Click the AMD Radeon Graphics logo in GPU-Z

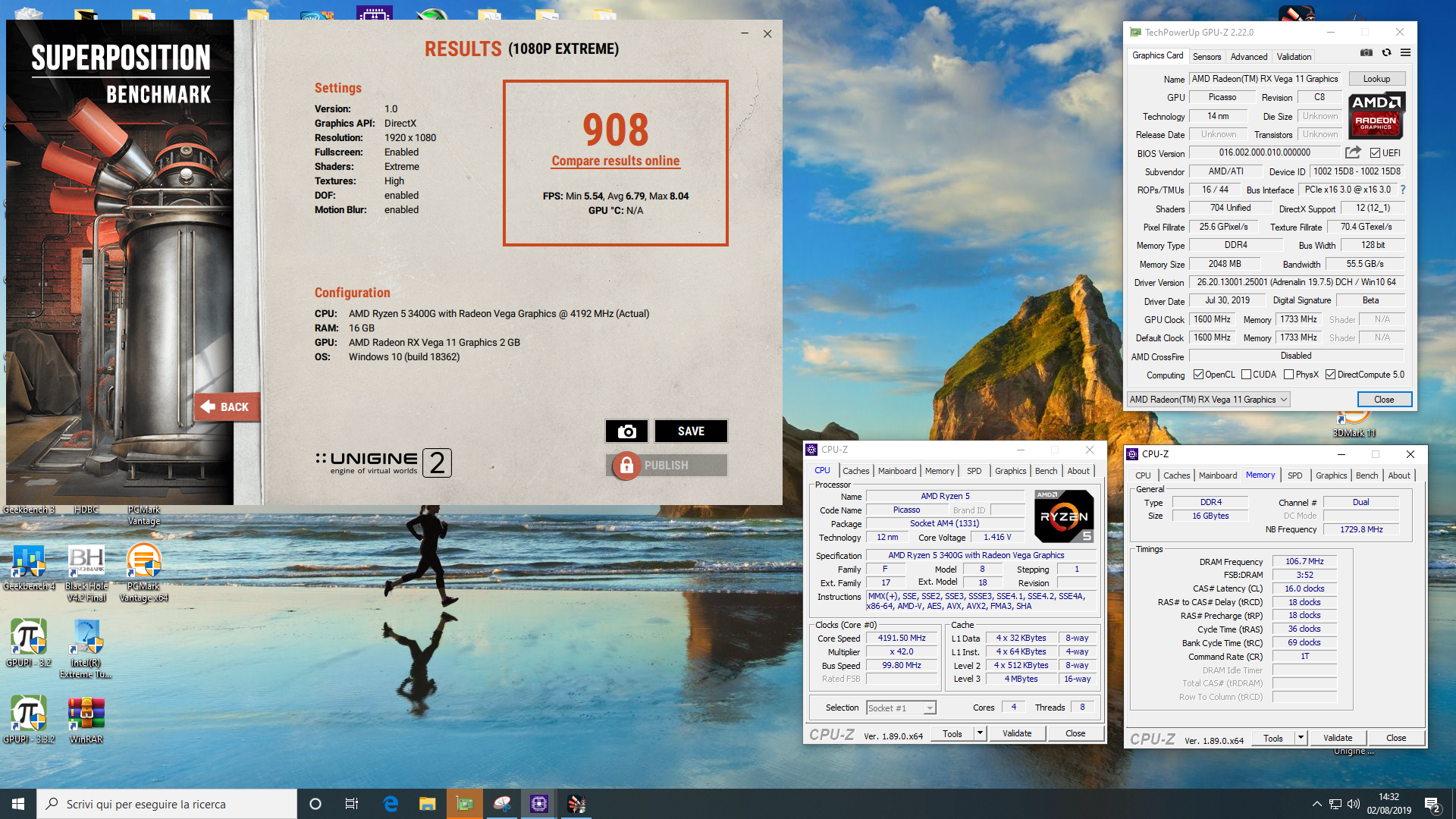tap(1376, 115)
